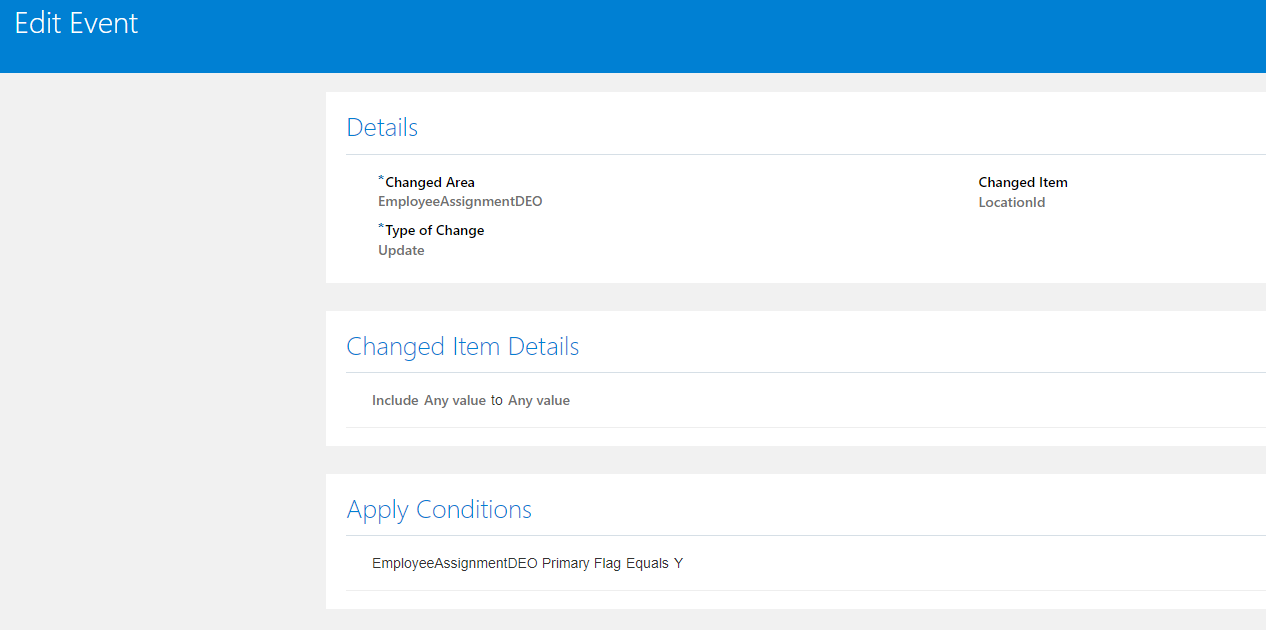This screenshot has height=630, width=1266.
Task: Select the Update type of change value
Action: click(x=401, y=251)
